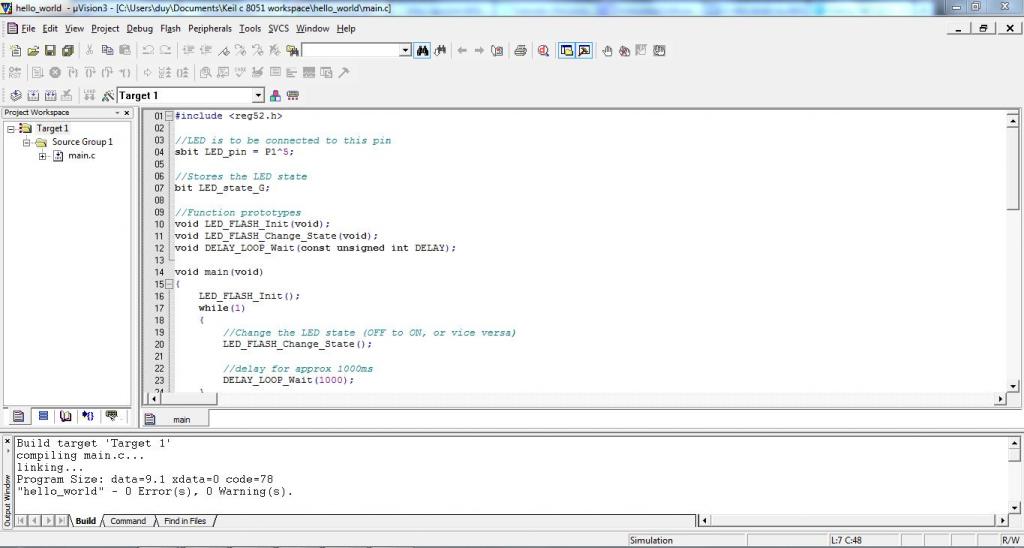Select main.c in the project tree

(81, 155)
